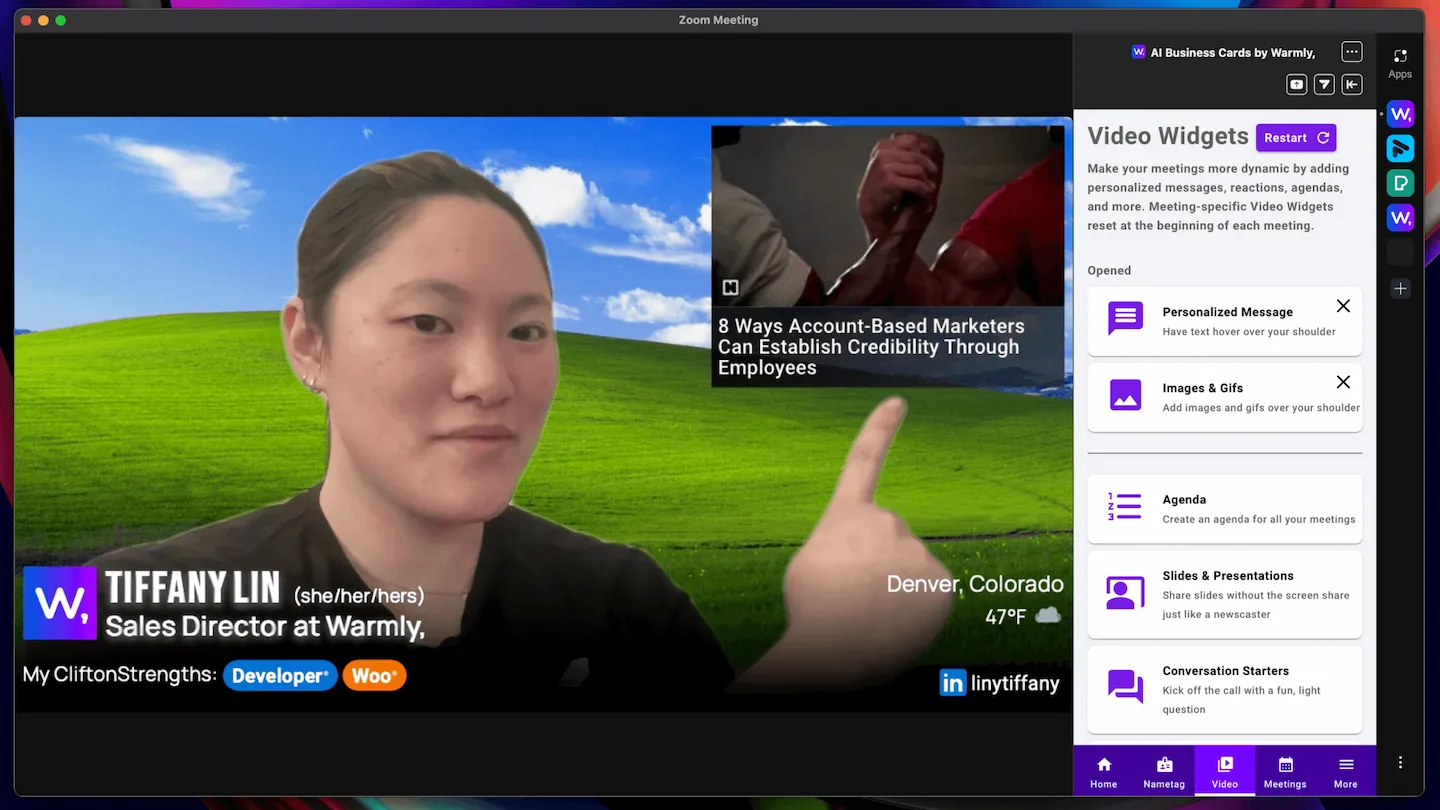The height and width of the screenshot is (810, 1440).
Task: Click the N badge on the article thumbnail
Action: pos(730,288)
